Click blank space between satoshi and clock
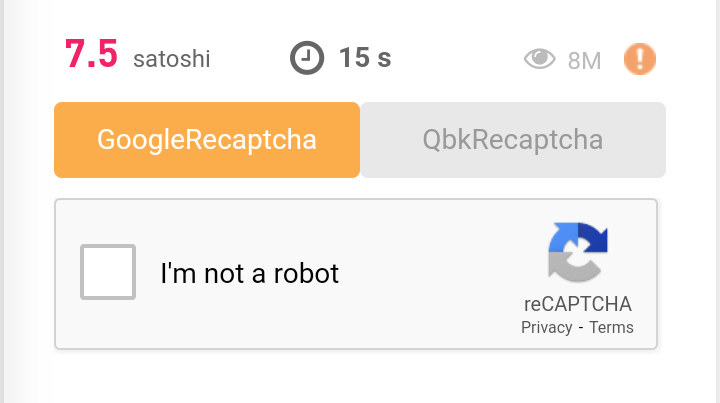The height and width of the screenshot is (403, 720). click(250, 58)
